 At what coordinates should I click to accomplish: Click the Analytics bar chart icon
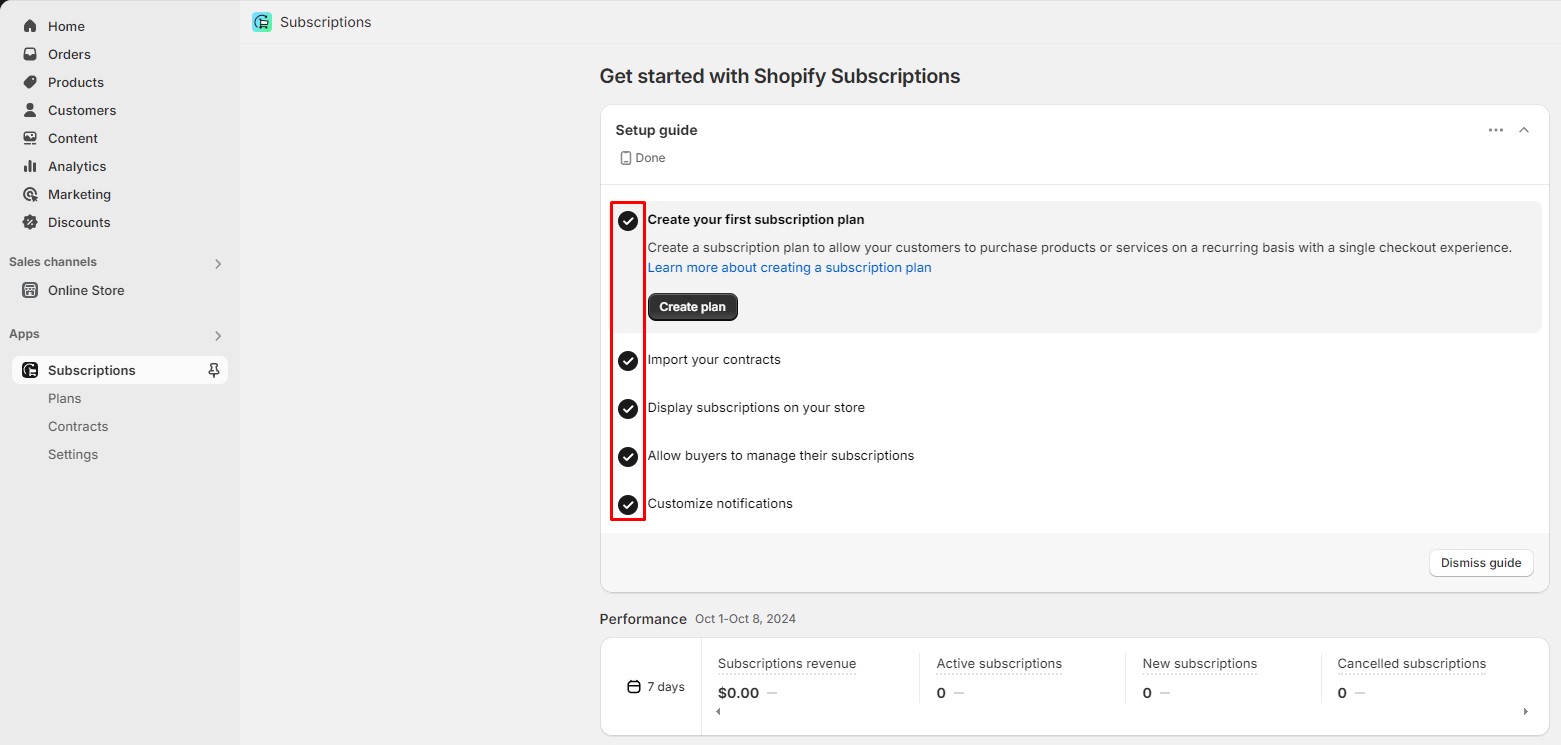[x=30, y=166]
